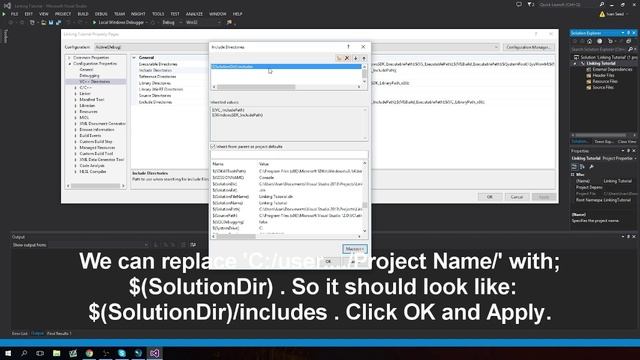The width and height of the screenshot is (640, 360).
Task: Click the new line folder icon in Include Directories
Action: [x=339, y=58]
